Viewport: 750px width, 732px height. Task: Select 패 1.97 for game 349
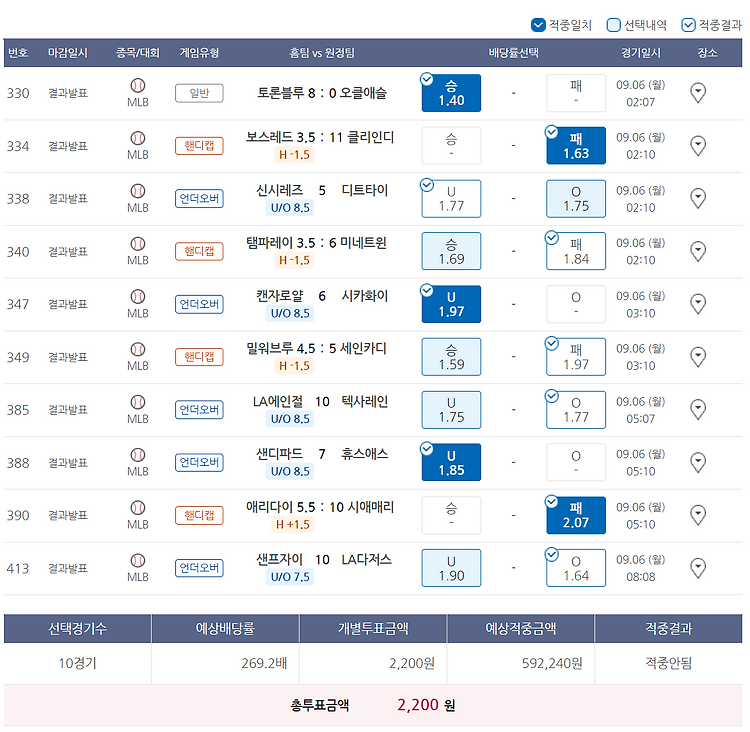[x=576, y=357]
